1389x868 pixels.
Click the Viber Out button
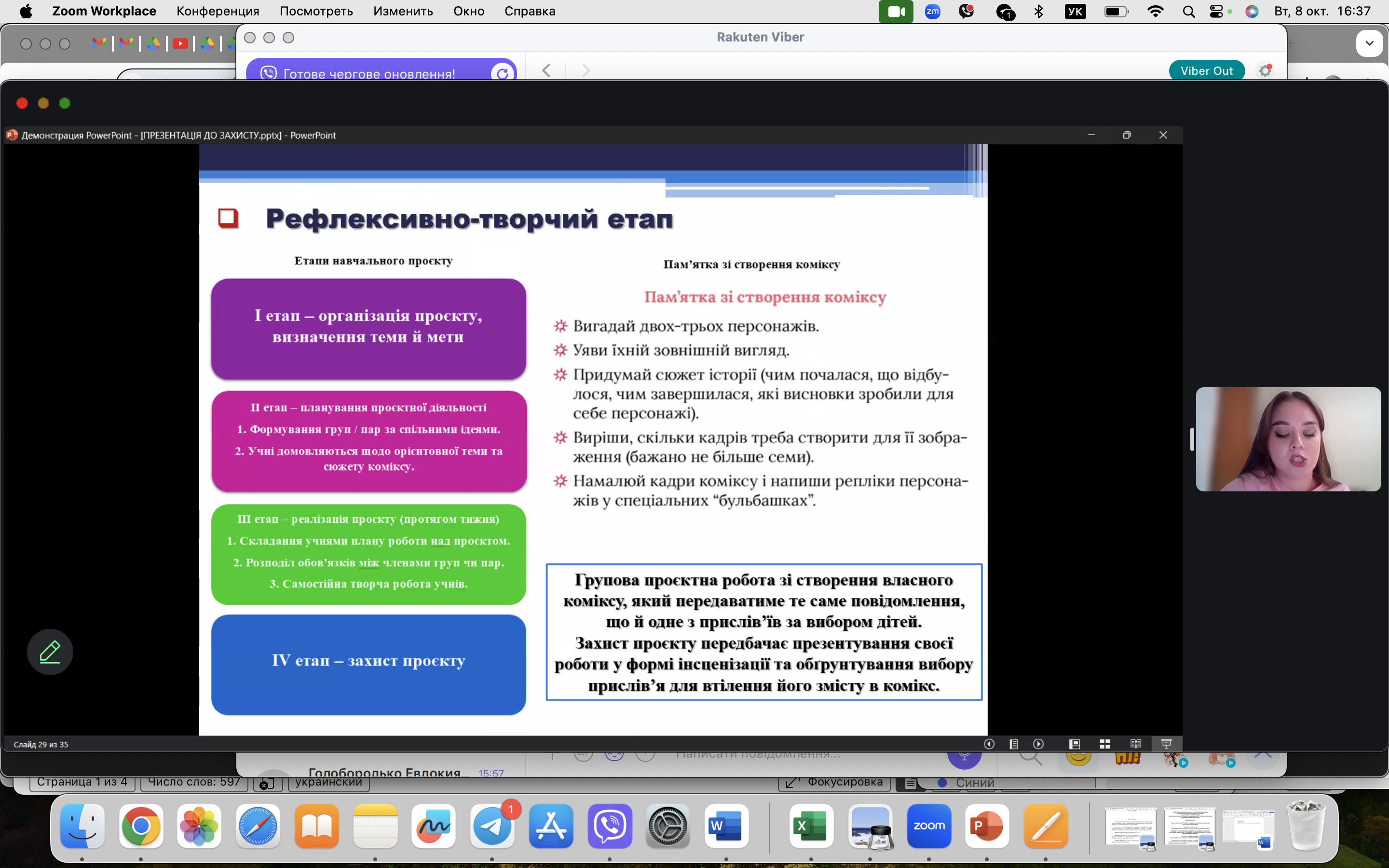click(x=1207, y=70)
